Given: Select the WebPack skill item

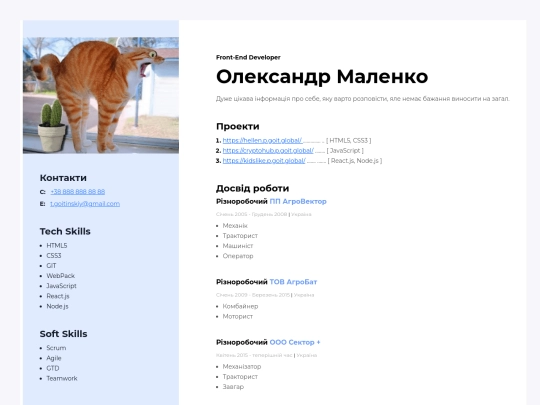Looking at the screenshot, I should (61, 276).
